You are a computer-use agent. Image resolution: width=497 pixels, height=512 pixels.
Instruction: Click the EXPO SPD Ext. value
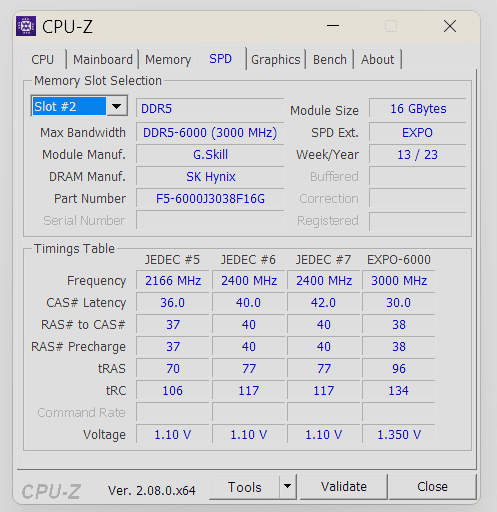[418, 133]
